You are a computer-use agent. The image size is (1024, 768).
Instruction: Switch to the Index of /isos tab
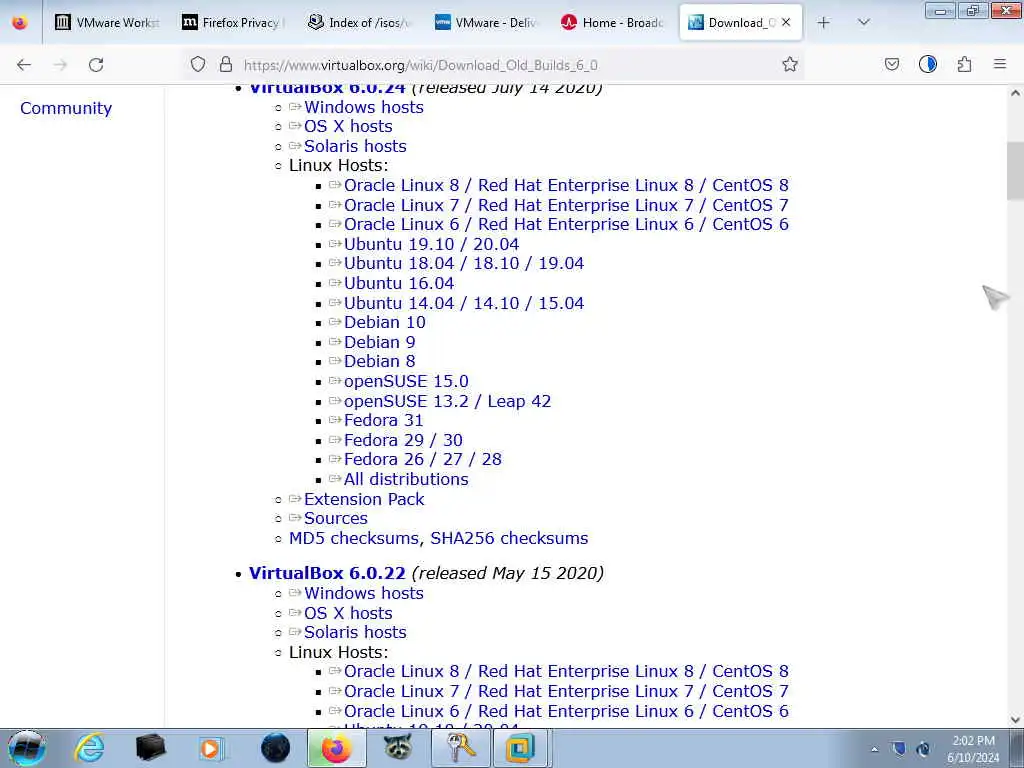tap(359, 23)
